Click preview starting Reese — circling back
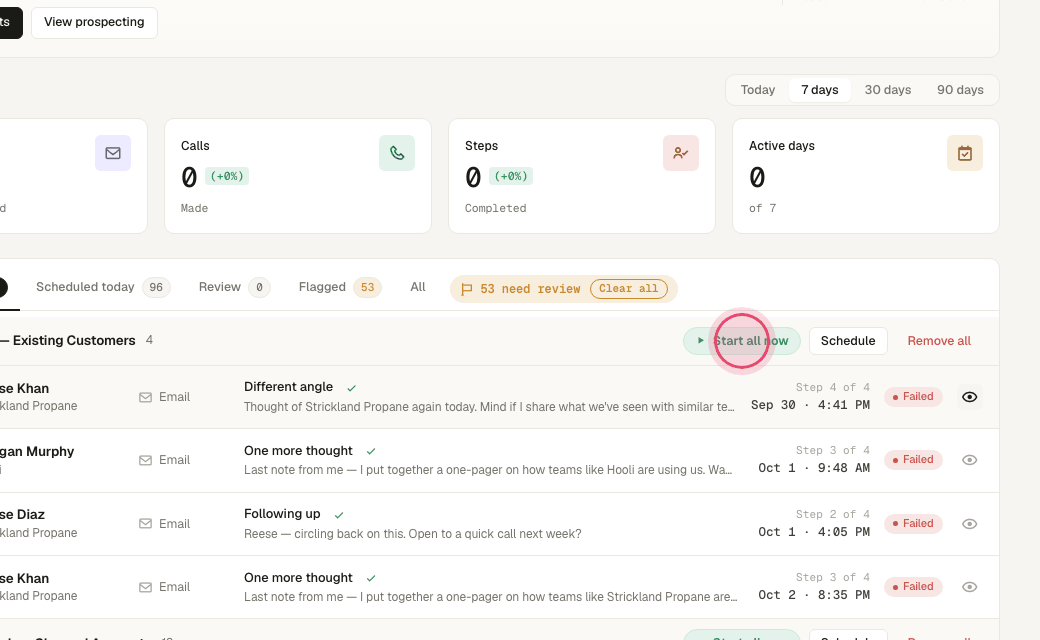The image size is (1040, 640). [413, 534]
